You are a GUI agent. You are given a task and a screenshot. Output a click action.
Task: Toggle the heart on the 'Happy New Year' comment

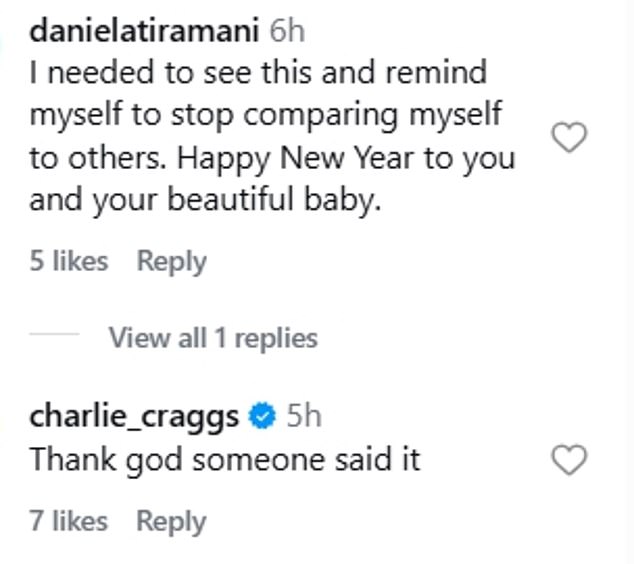click(570, 138)
